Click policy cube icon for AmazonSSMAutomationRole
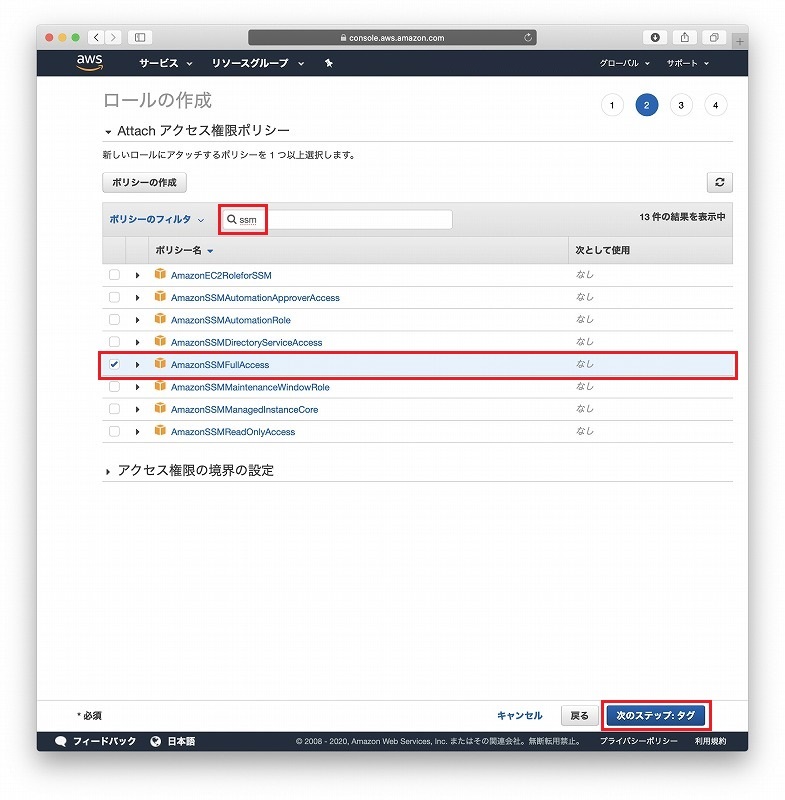Image resolution: width=785 pixels, height=800 pixels. pos(160,319)
